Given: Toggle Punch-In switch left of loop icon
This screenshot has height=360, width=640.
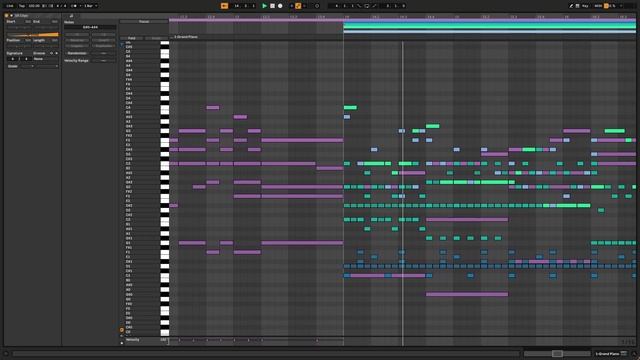Looking at the screenshot, I should pyautogui.click(x=359, y=6).
